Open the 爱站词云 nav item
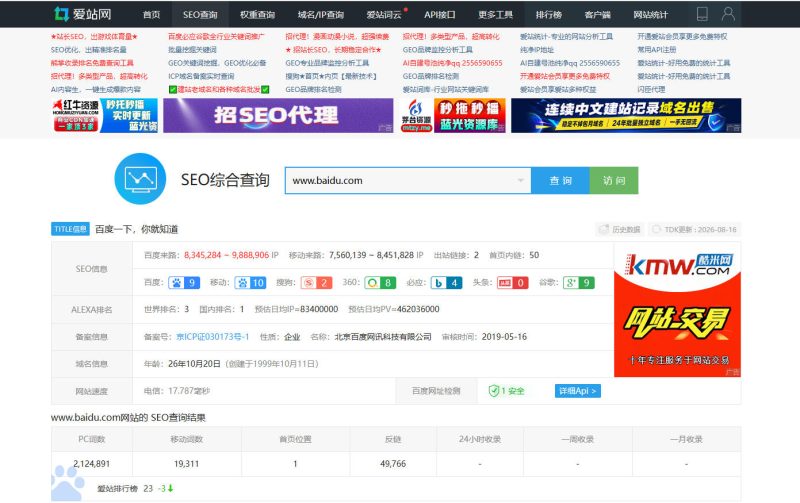The height and width of the screenshot is (503, 800). (x=384, y=14)
